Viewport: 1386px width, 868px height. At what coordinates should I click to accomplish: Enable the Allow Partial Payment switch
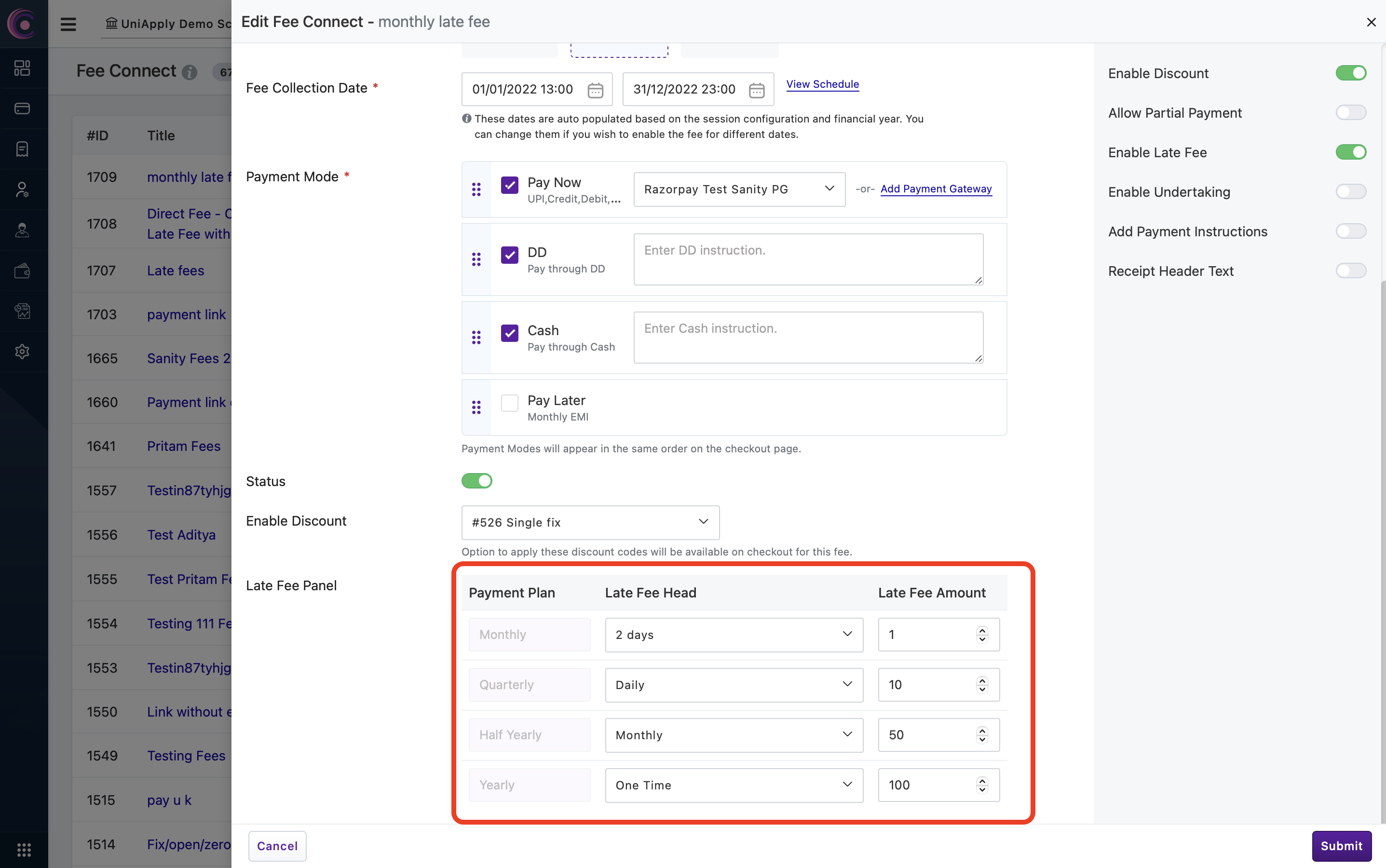pyautogui.click(x=1351, y=112)
